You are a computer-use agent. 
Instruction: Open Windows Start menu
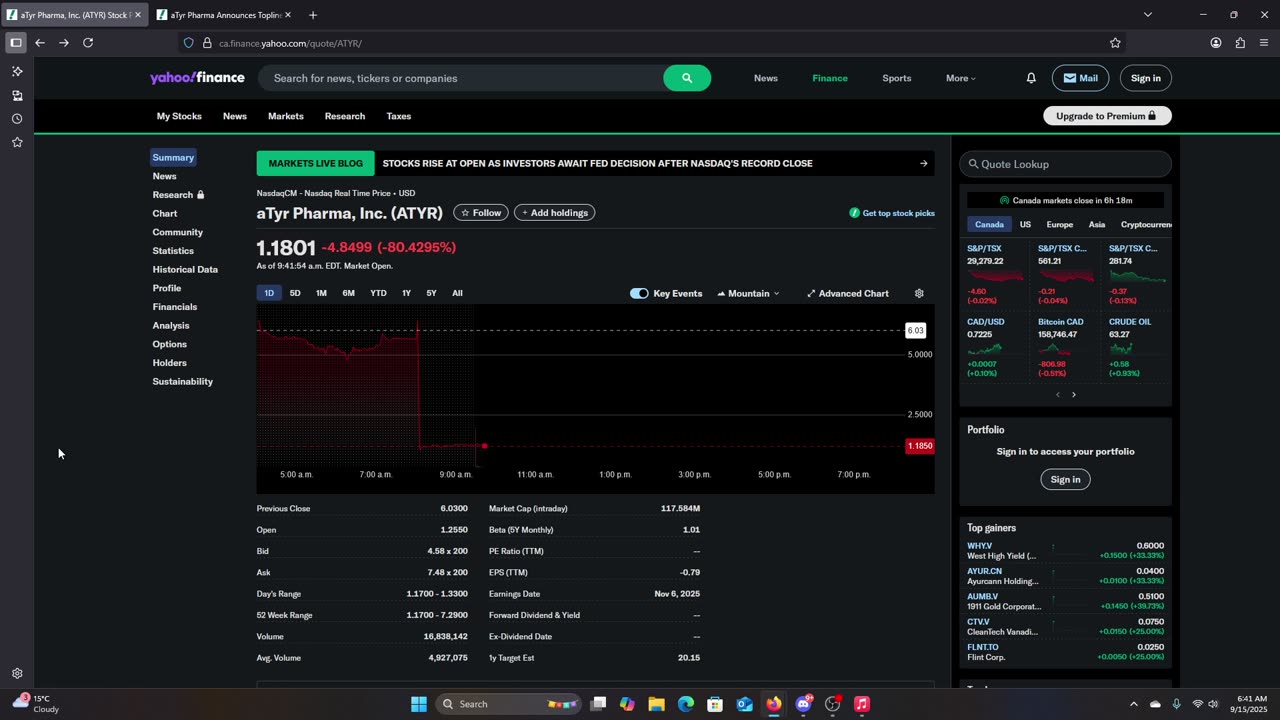[419, 704]
